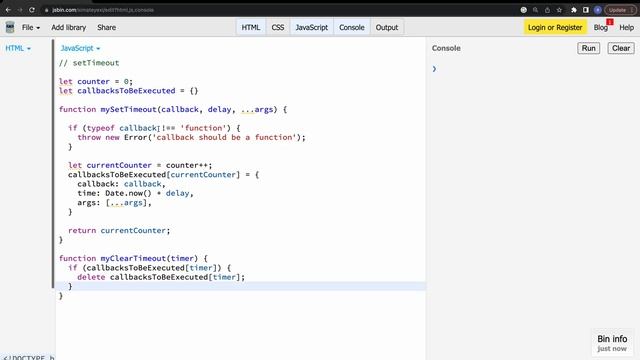Click the 'time: Date.now() + delay,' line
Screen dimensions: 640x360
point(136,193)
